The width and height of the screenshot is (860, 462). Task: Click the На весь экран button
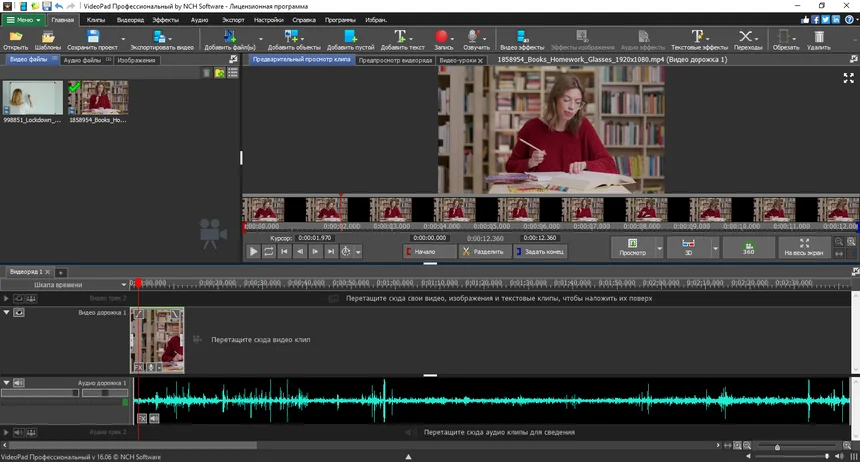pos(804,247)
